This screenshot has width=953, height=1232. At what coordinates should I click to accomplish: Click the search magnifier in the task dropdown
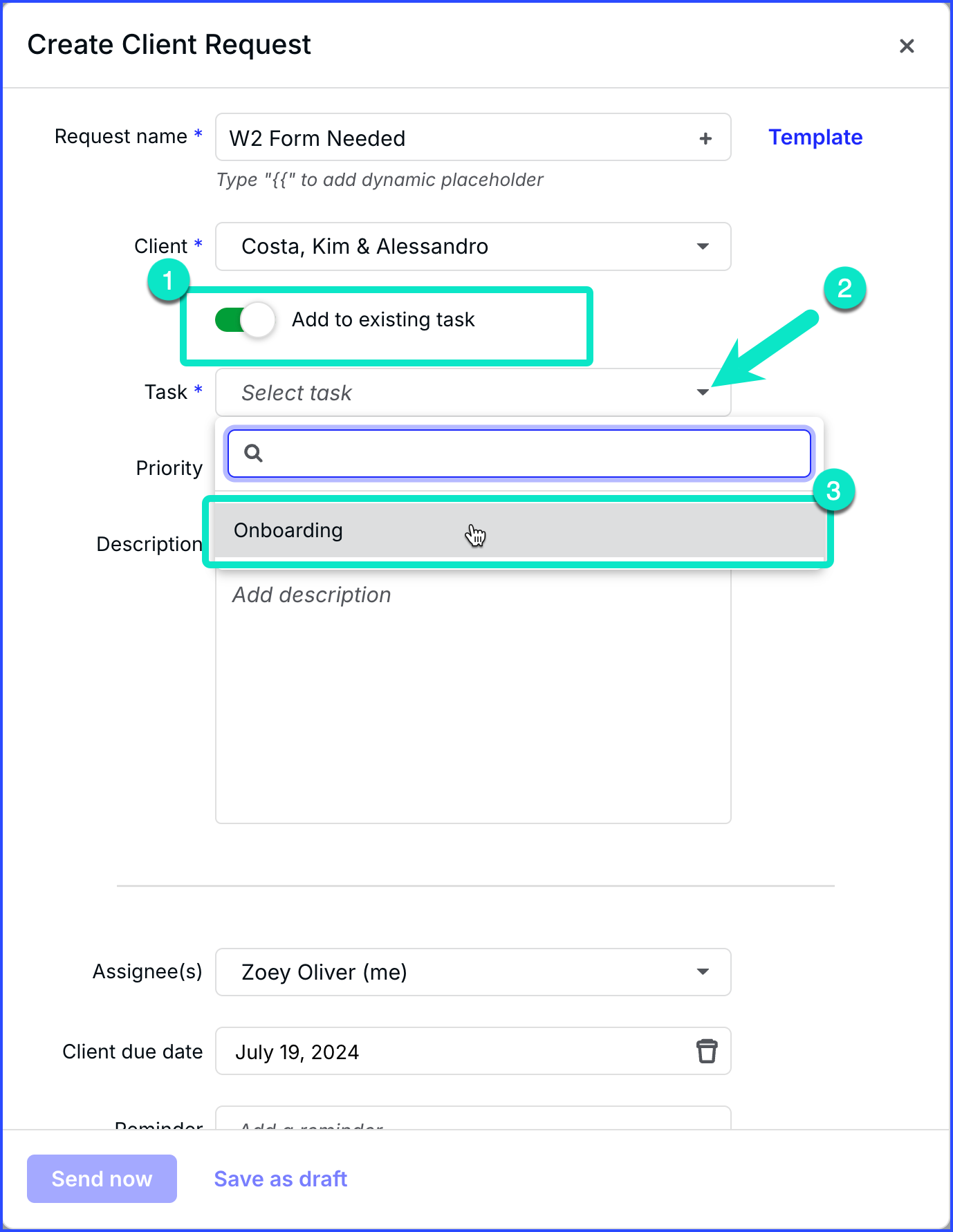coord(253,454)
